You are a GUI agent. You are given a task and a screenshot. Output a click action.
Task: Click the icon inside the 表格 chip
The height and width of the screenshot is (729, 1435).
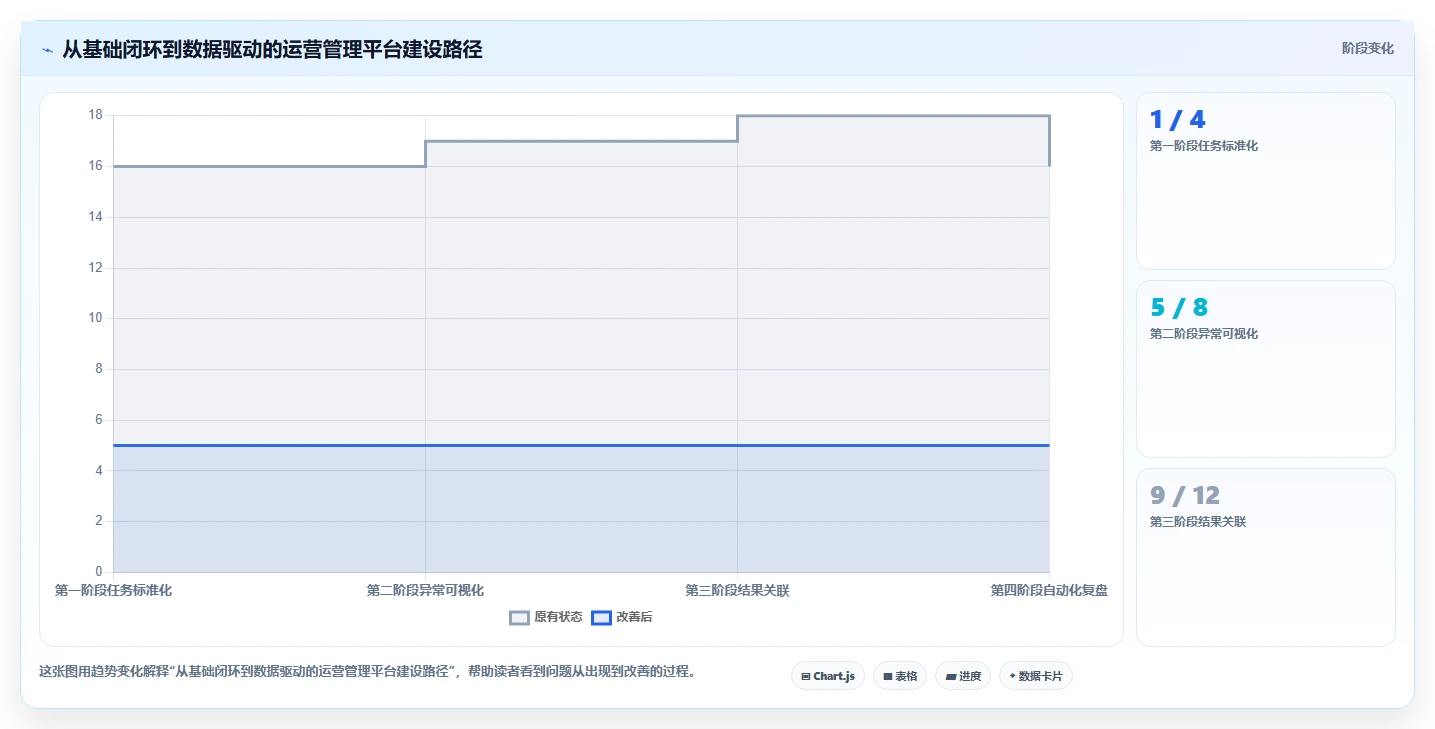(x=888, y=677)
